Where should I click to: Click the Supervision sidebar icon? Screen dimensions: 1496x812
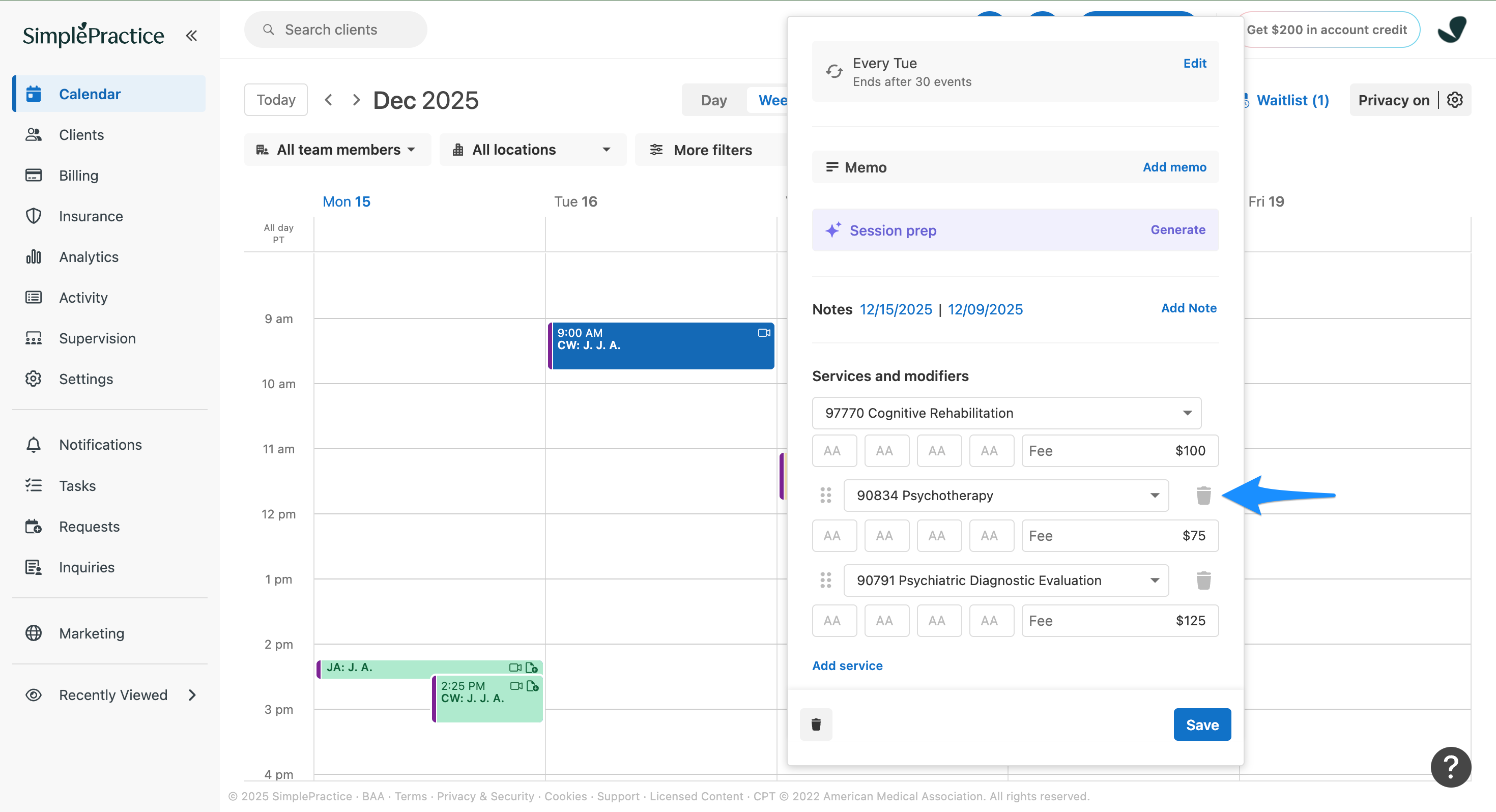pos(34,338)
